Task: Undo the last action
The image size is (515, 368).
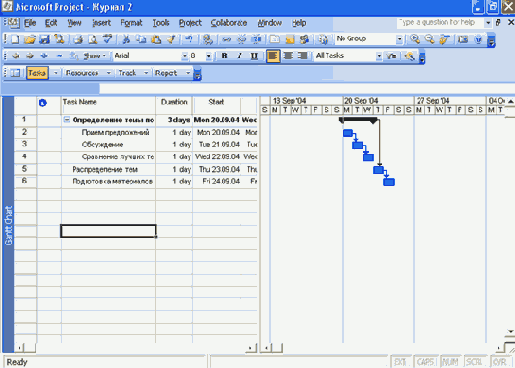Action: pyautogui.click(x=189, y=39)
